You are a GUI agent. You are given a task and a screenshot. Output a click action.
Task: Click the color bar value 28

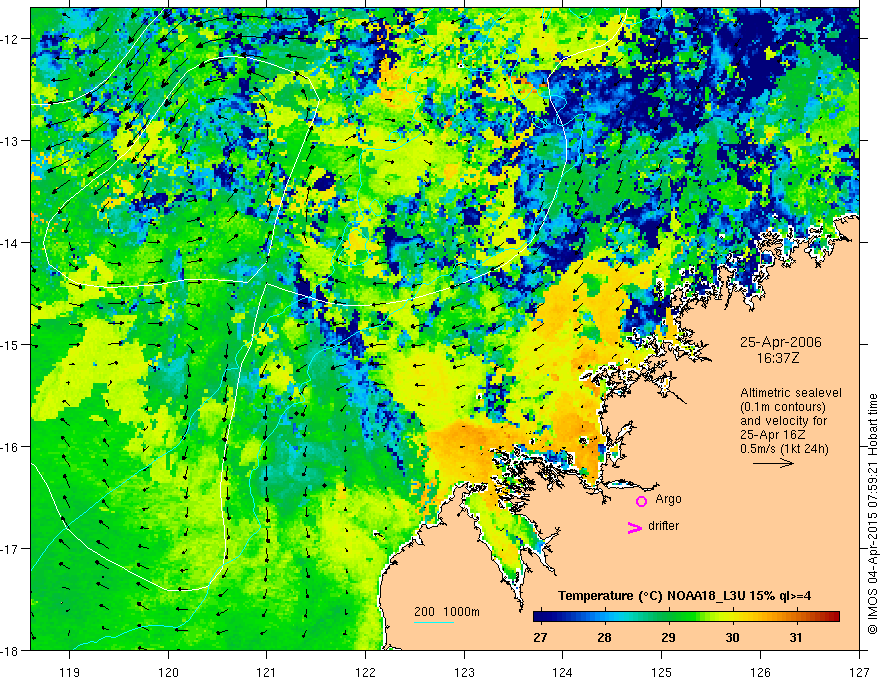click(x=604, y=637)
